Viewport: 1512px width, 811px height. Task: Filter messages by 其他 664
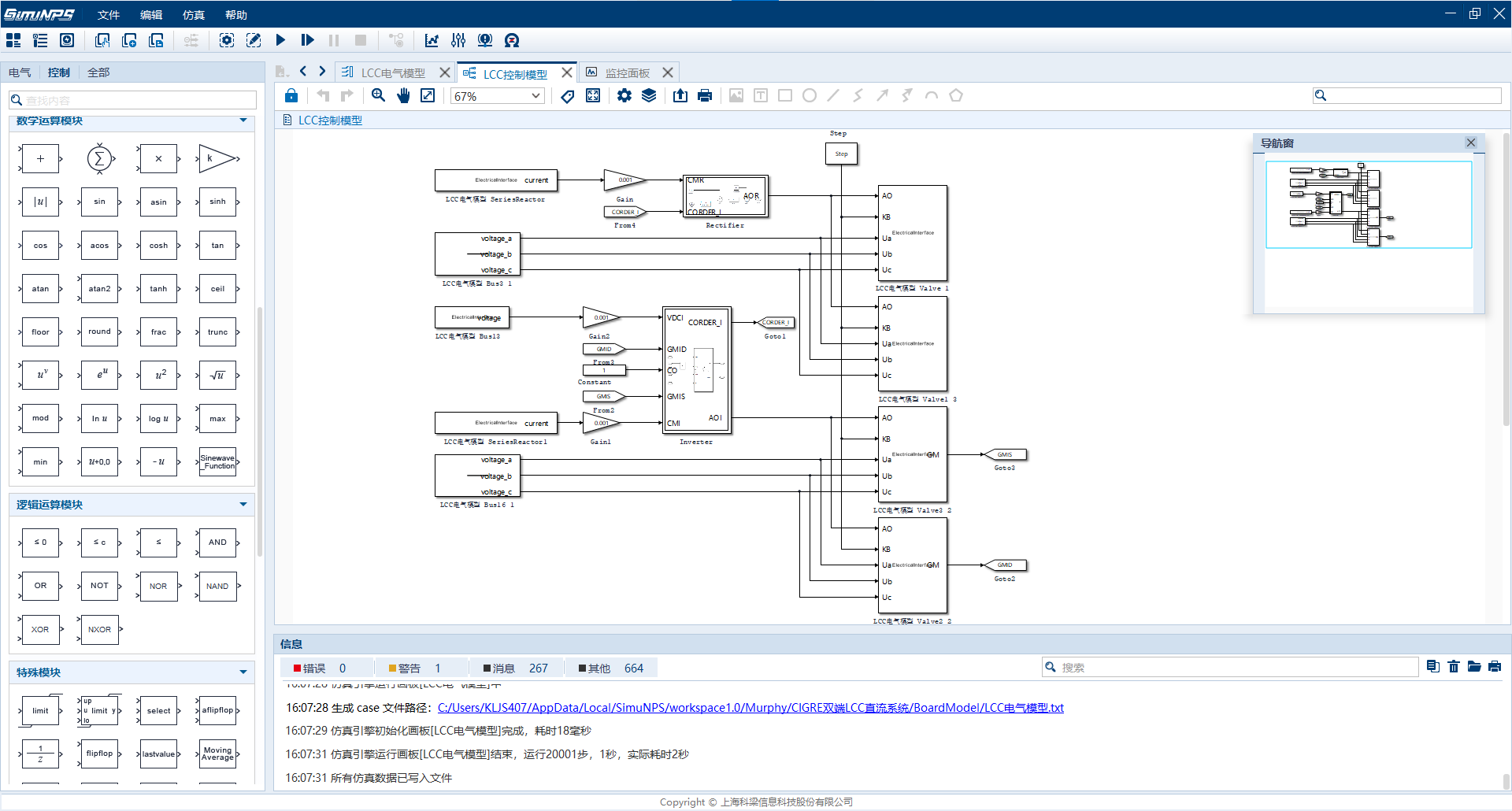[x=611, y=668]
